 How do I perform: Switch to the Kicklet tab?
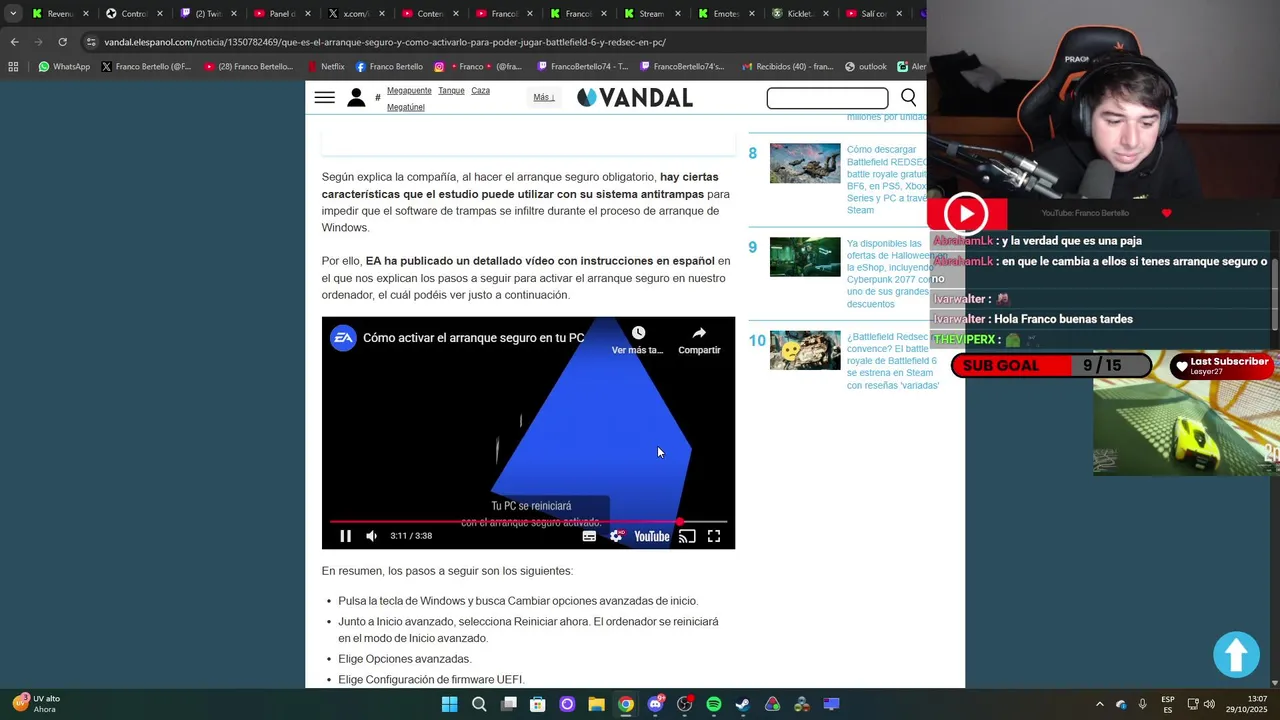click(799, 14)
